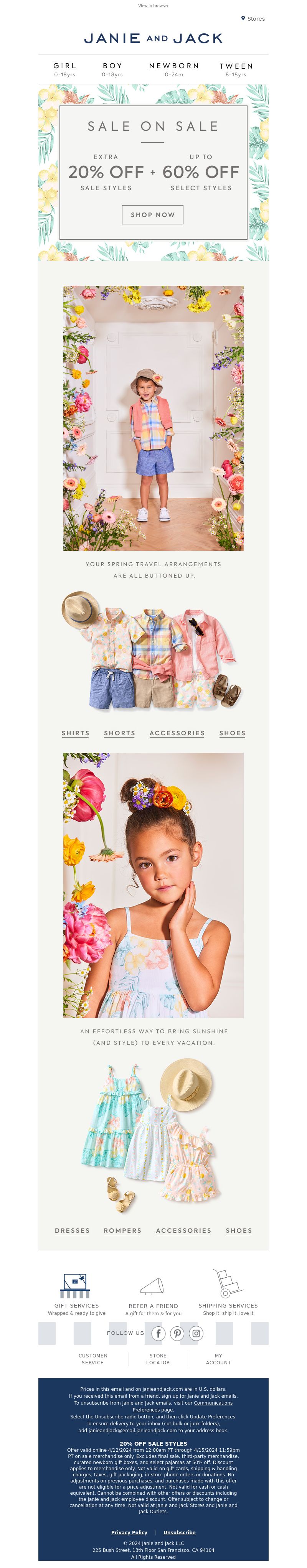The image size is (307, 1568).
Task: Open the Dresses link
Action: [x=73, y=1230]
